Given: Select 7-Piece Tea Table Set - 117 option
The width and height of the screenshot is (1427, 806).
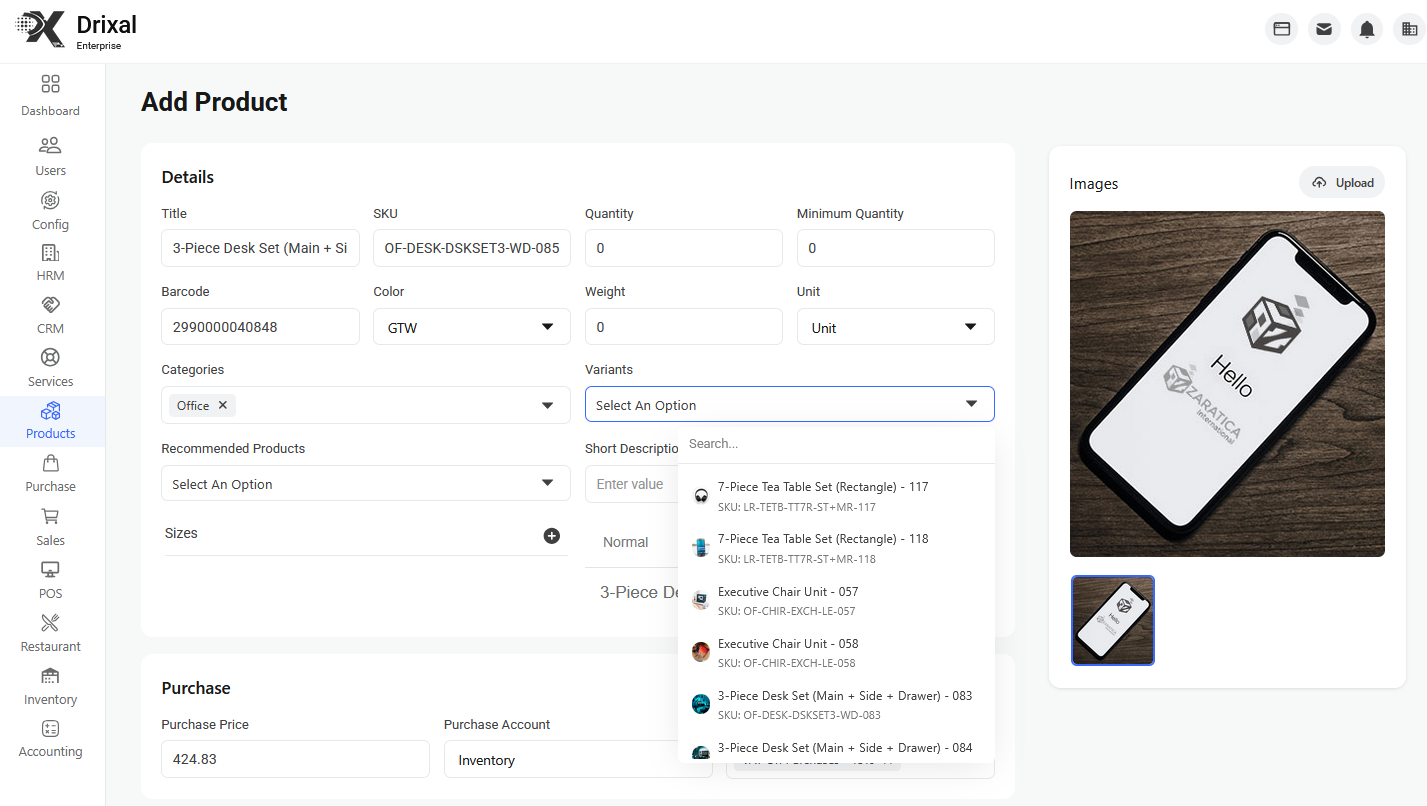Looking at the screenshot, I should [836, 496].
